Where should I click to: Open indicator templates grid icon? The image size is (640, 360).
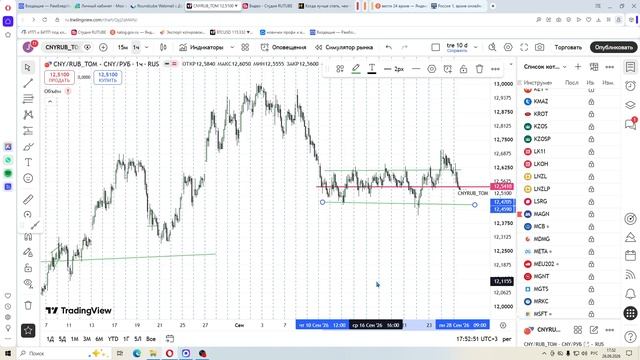(245, 47)
